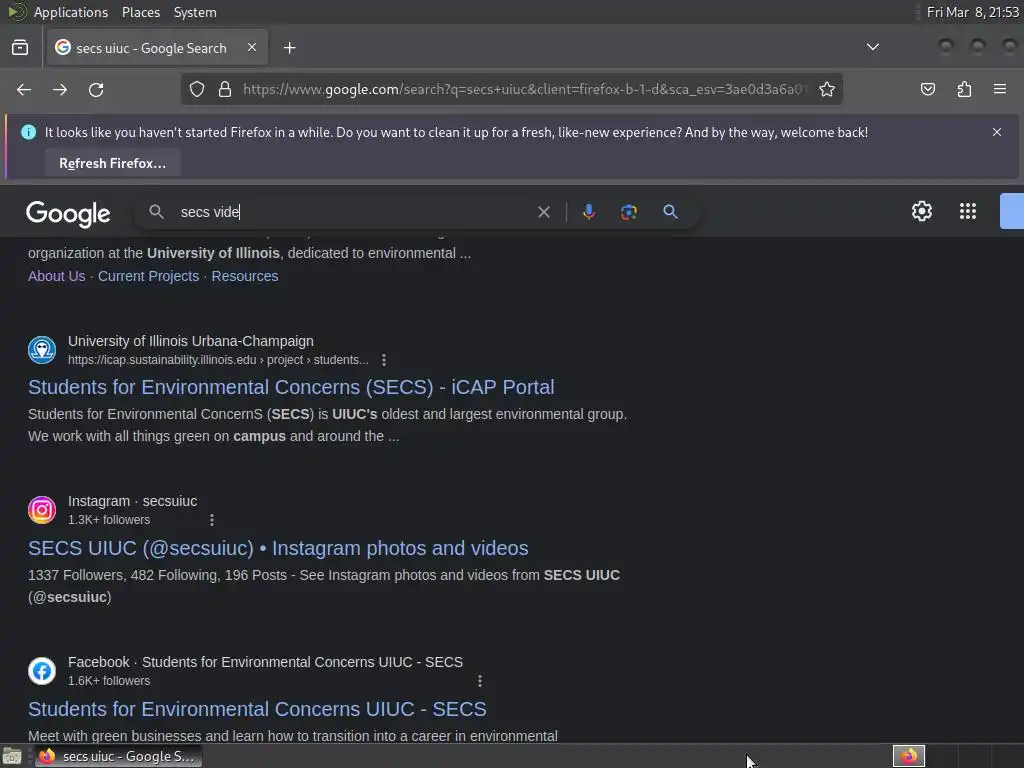The width and height of the screenshot is (1024, 768).
Task: Open the Resources sitelink
Action: click(245, 276)
